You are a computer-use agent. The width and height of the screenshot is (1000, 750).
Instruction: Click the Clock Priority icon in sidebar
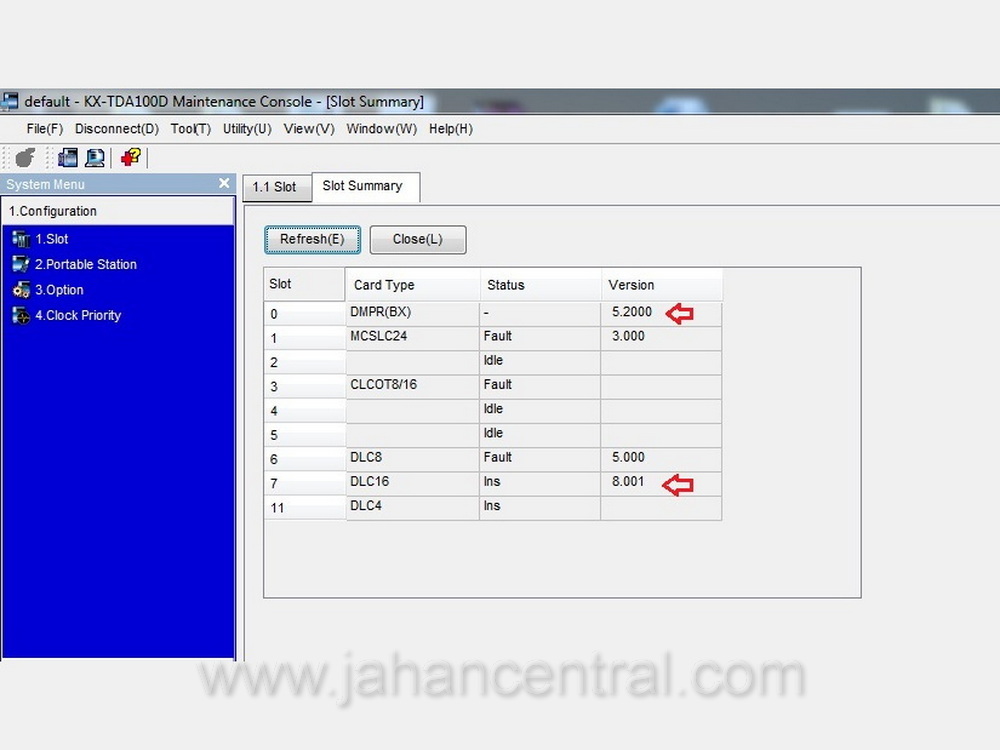pyautogui.click(x=21, y=315)
